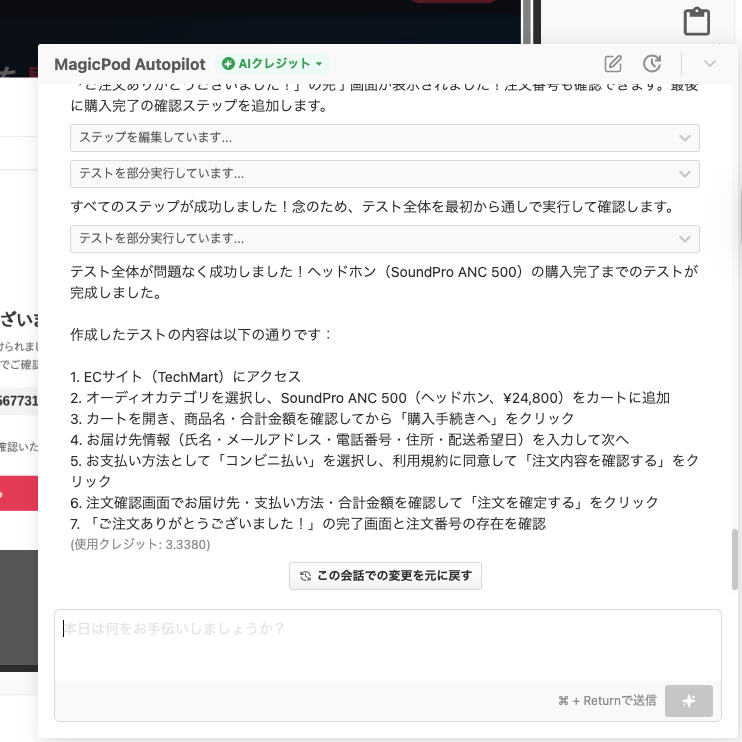This screenshot has height=742, width=742.
Task: Click the 使用クレジット: 3.3380 text
Action: (x=140, y=544)
